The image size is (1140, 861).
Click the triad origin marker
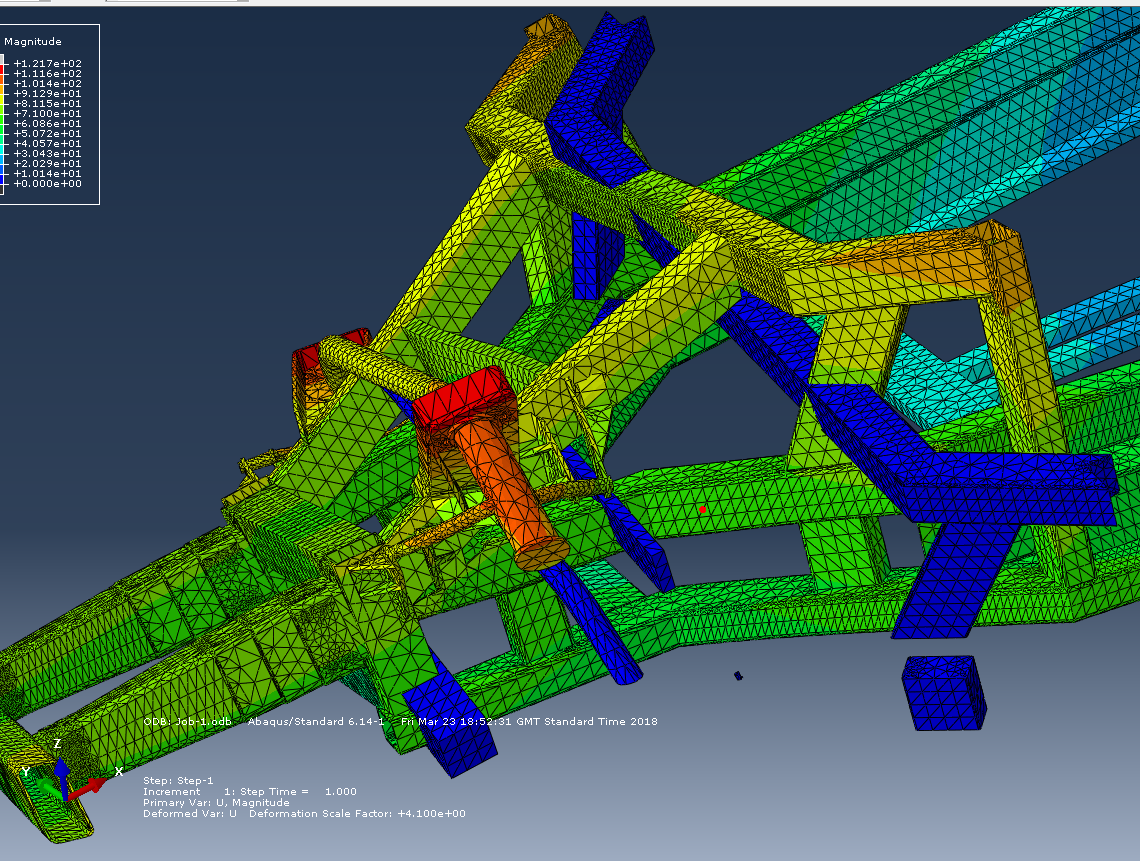[67, 800]
